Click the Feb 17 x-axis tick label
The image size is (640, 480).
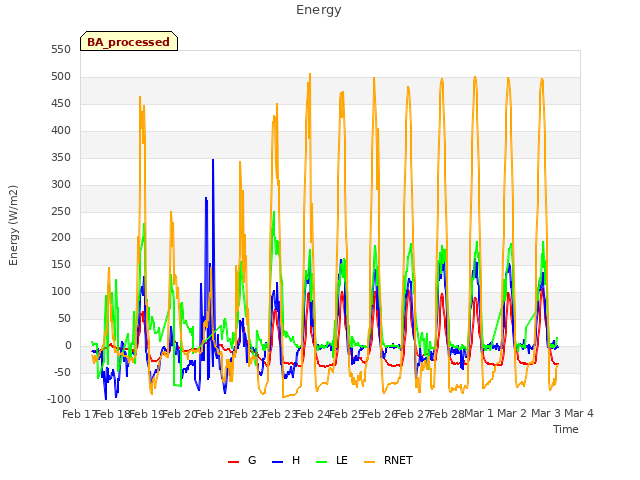coord(79,414)
